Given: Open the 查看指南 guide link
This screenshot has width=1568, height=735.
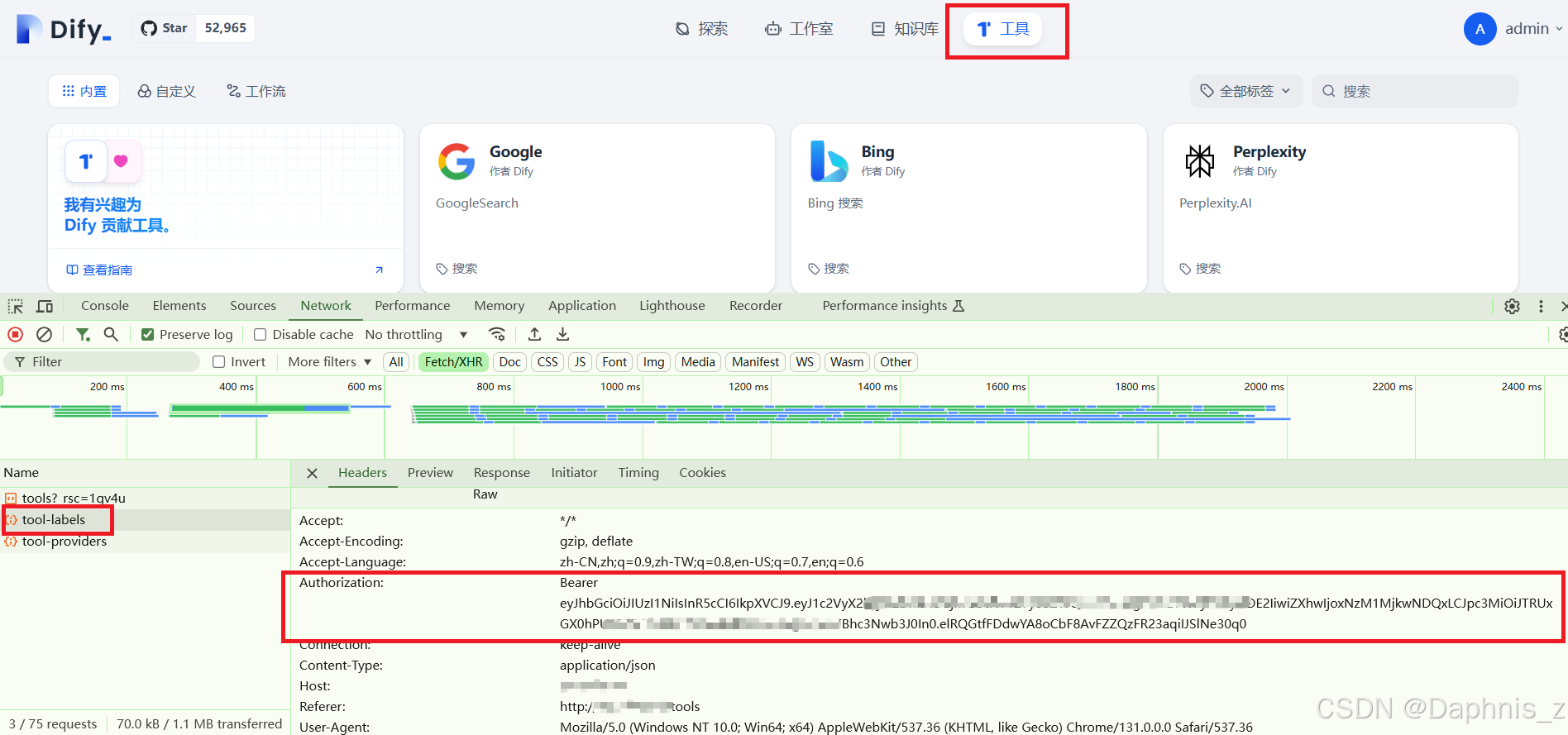Looking at the screenshot, I should (x=99, y=270).
